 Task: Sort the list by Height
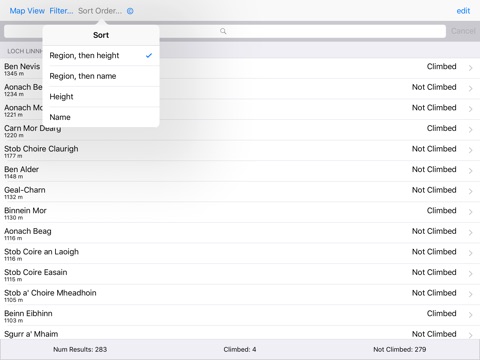[101, 97]
